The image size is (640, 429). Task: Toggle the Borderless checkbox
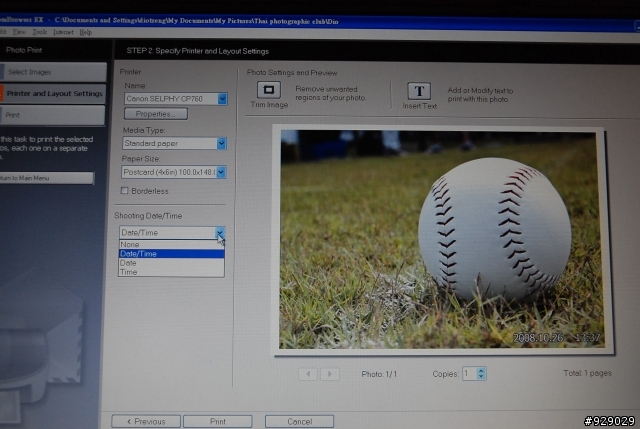[x=124, y=191]
